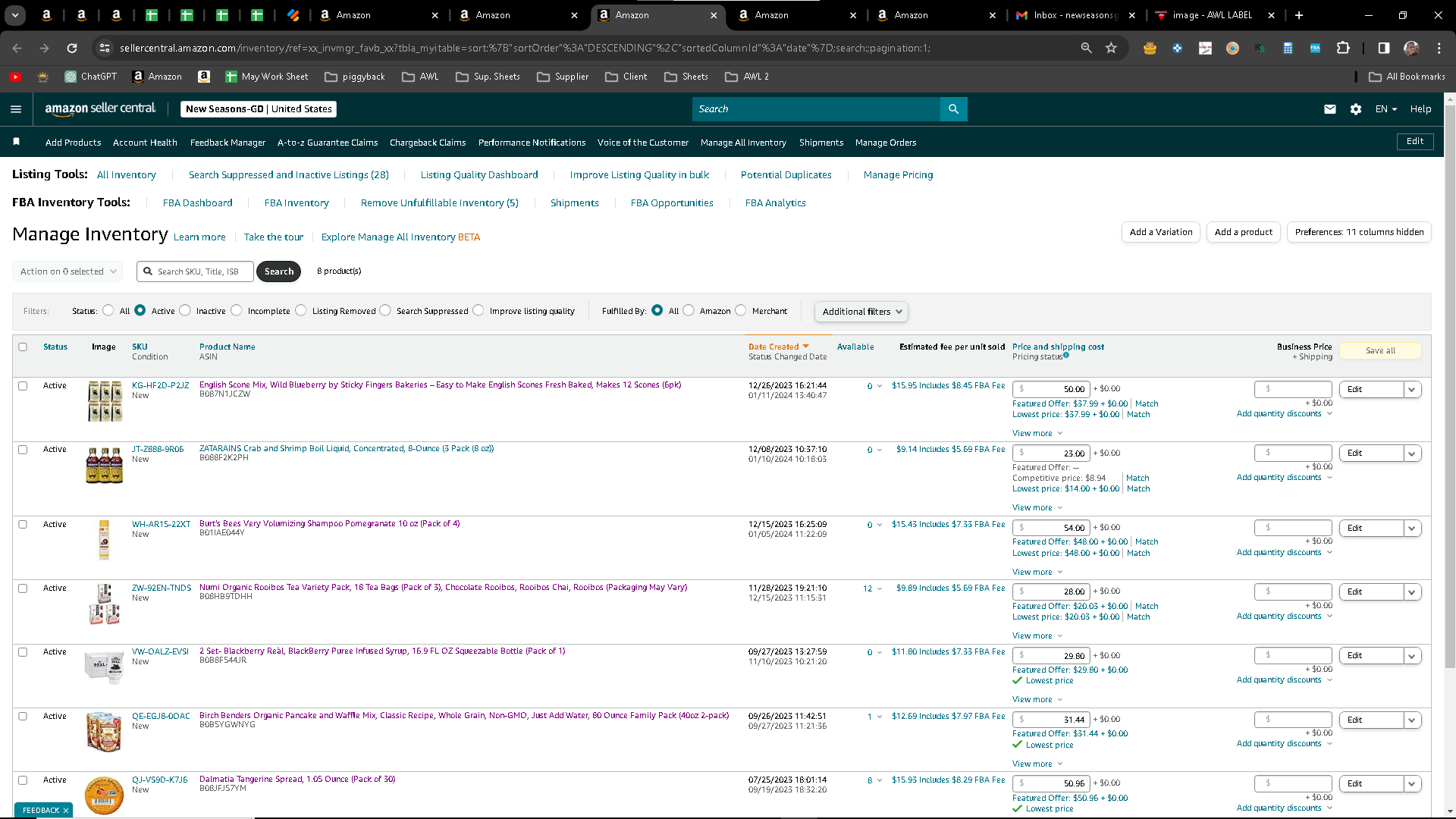
Task: Open the ChatGPT bookmark
Action: click(91, 77)
